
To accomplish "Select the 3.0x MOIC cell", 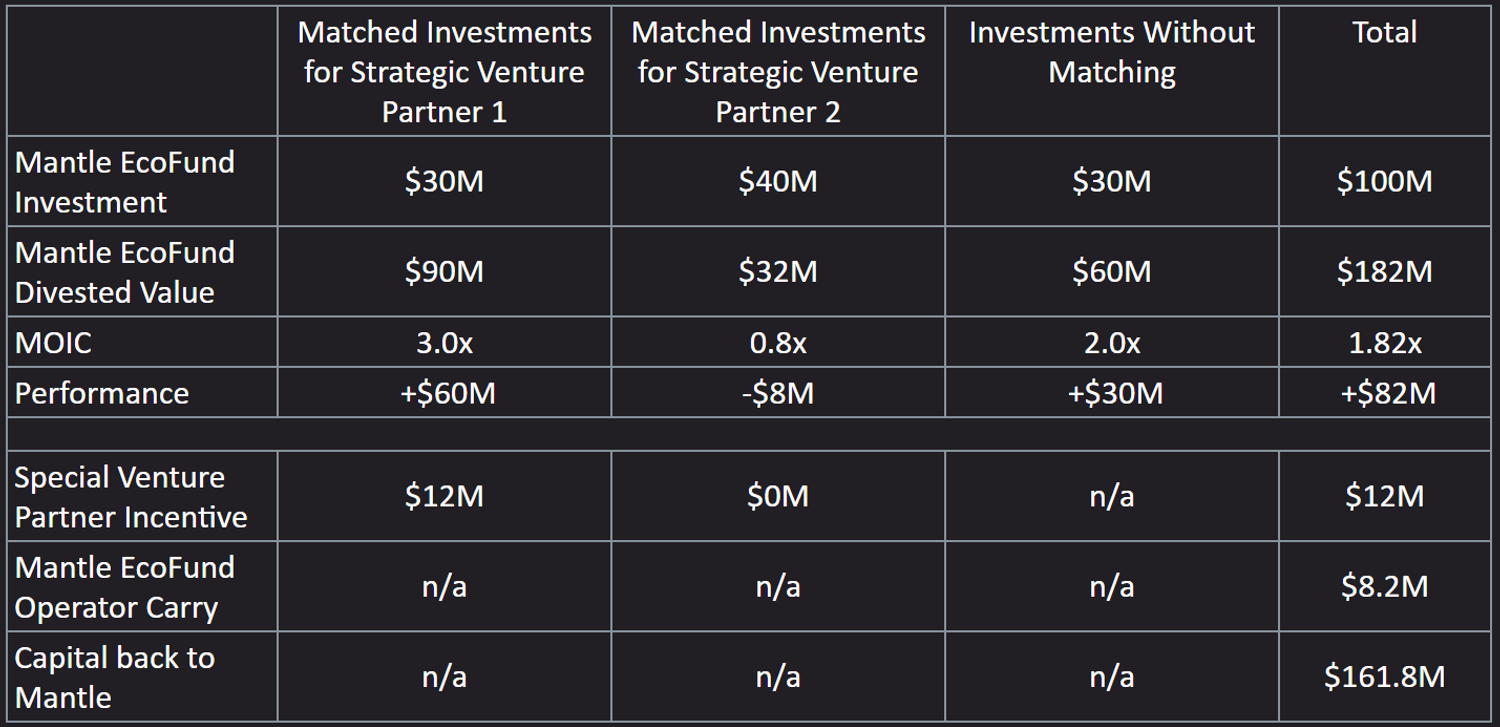I will click(x=444, y=343).
